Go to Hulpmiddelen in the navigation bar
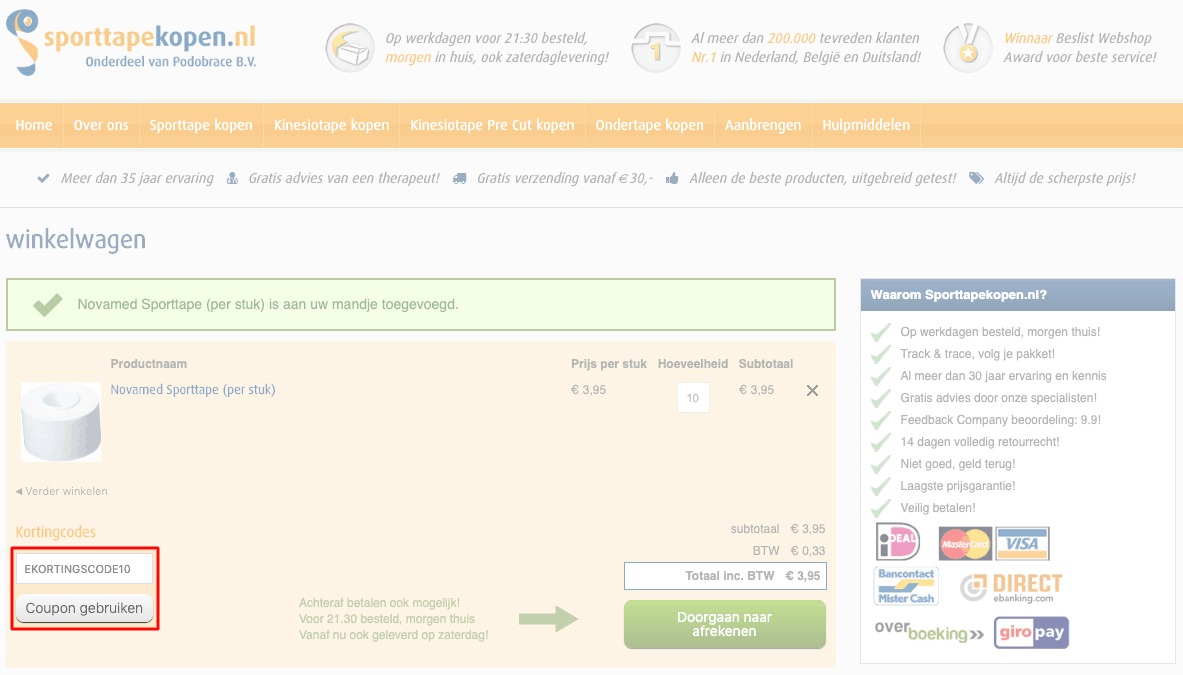Image resolution: width=1183 pixels, height=675 pixels. 866,125
